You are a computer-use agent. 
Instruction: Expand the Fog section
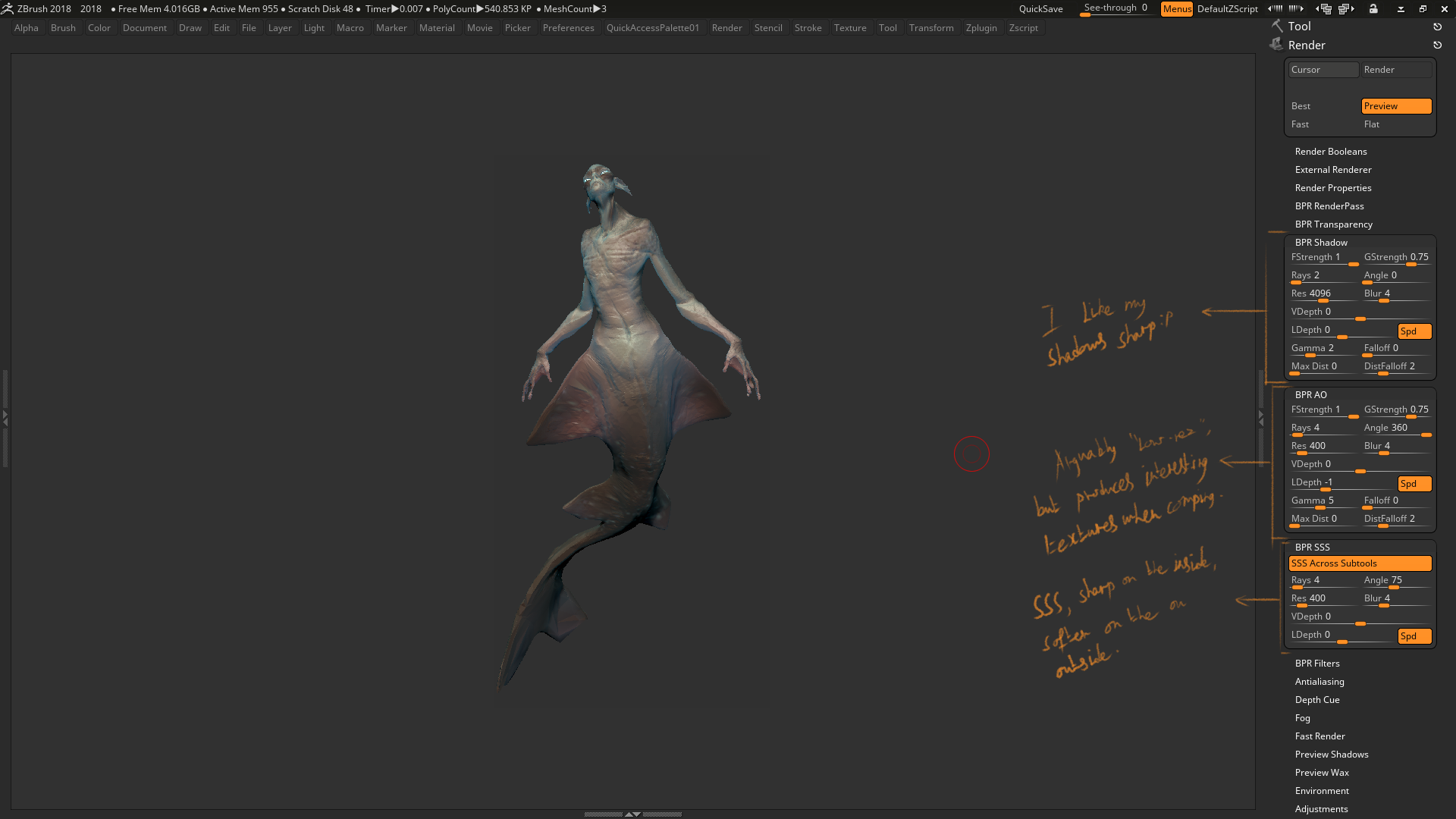(x=1303, y=718)
